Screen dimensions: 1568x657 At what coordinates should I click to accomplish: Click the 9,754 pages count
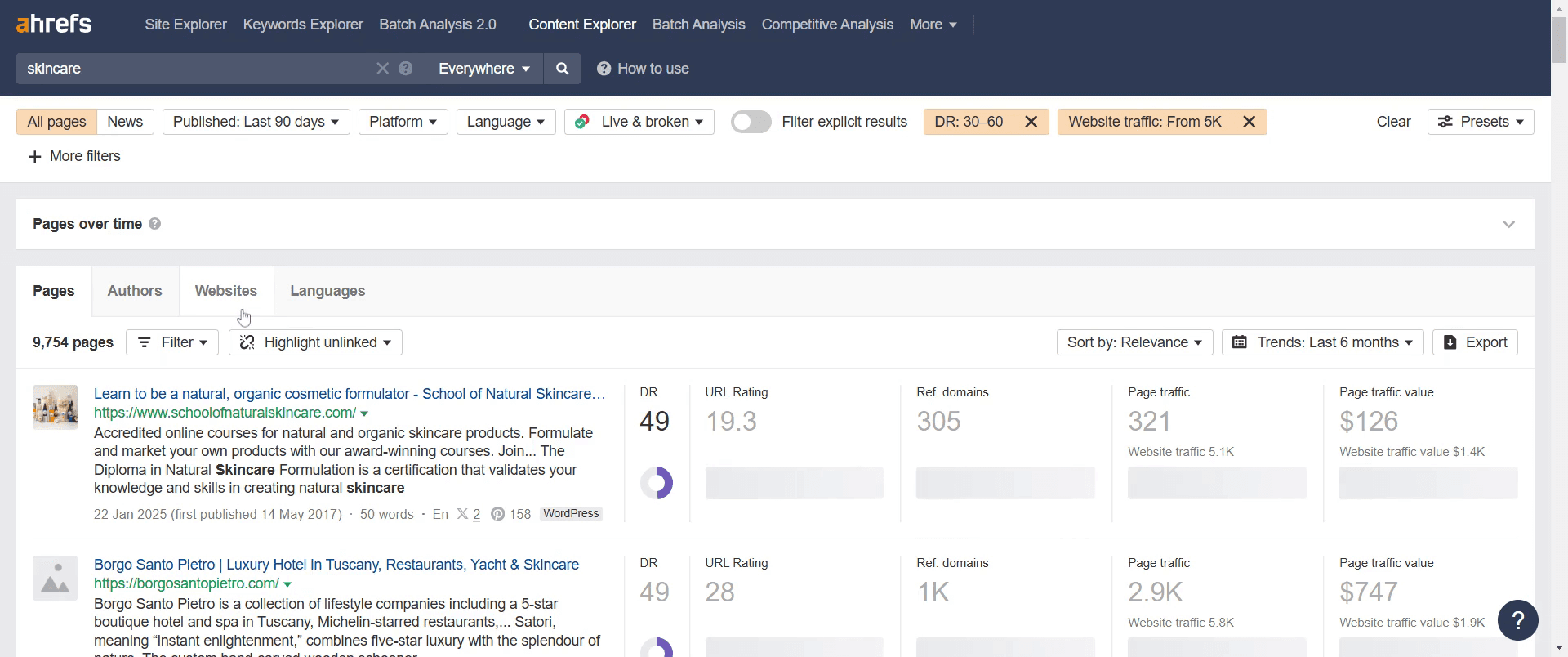[73, 342]
